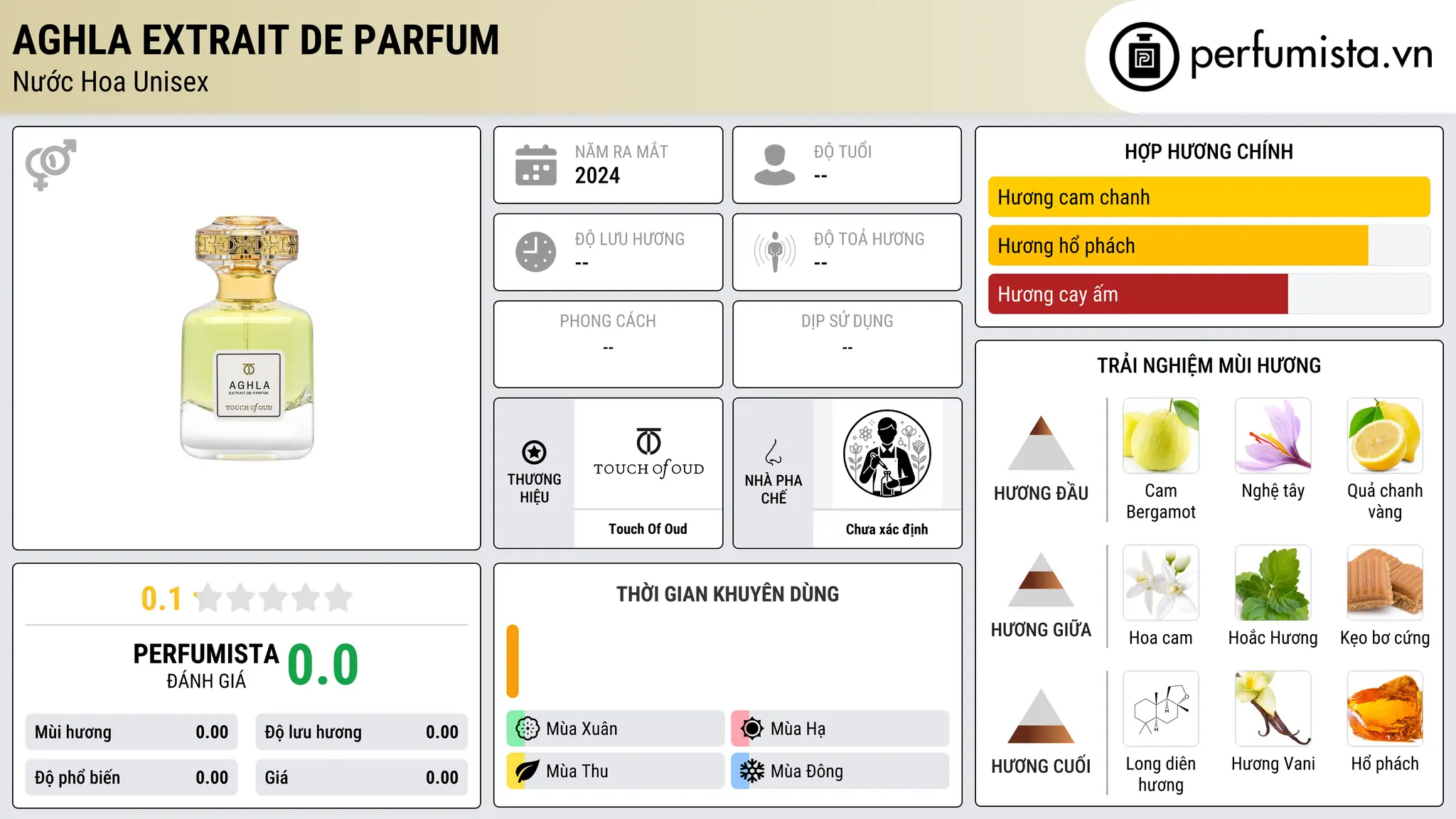Click the person icon beside Độ tuổi
This screenshot has width=1456, height=819.
tap(775, 165)
